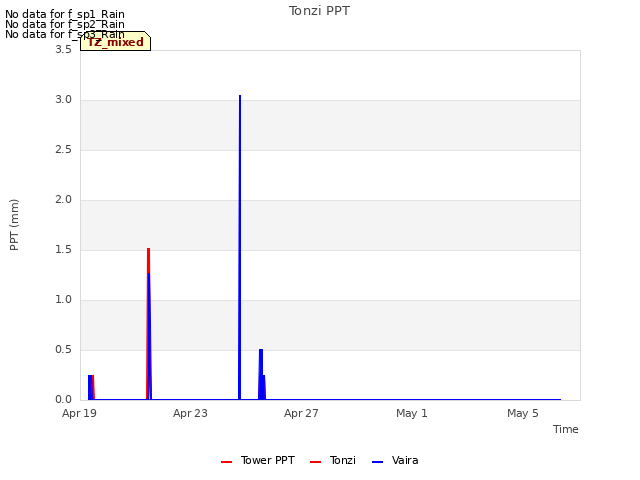The height and width of the screenshot is (480, 640).
Task: Toggle the Vaira legend entry
Action: [x=395, y=460]
